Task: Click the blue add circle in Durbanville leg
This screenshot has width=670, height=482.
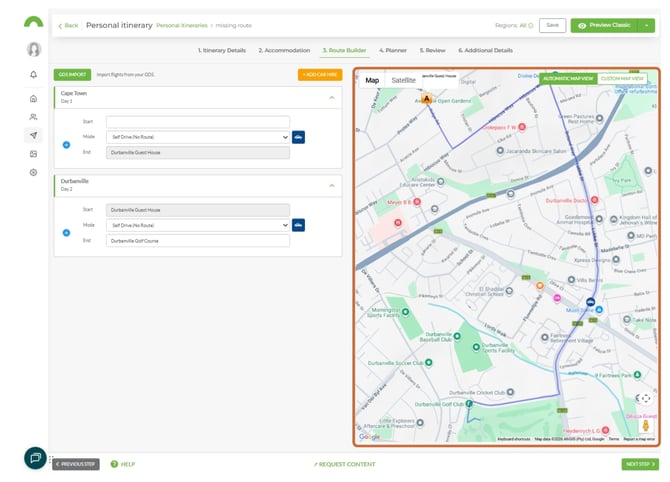Action: click(x=66, y=233)
